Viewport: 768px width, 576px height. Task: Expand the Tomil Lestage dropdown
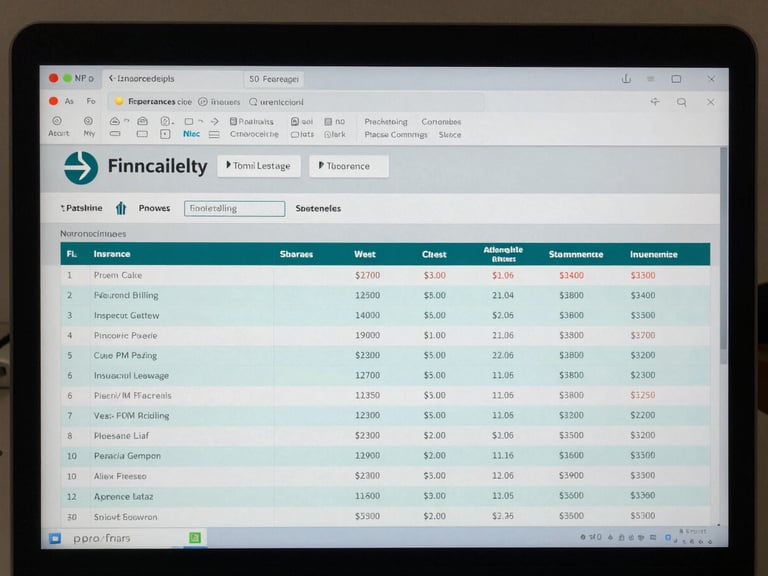(259, 166)
